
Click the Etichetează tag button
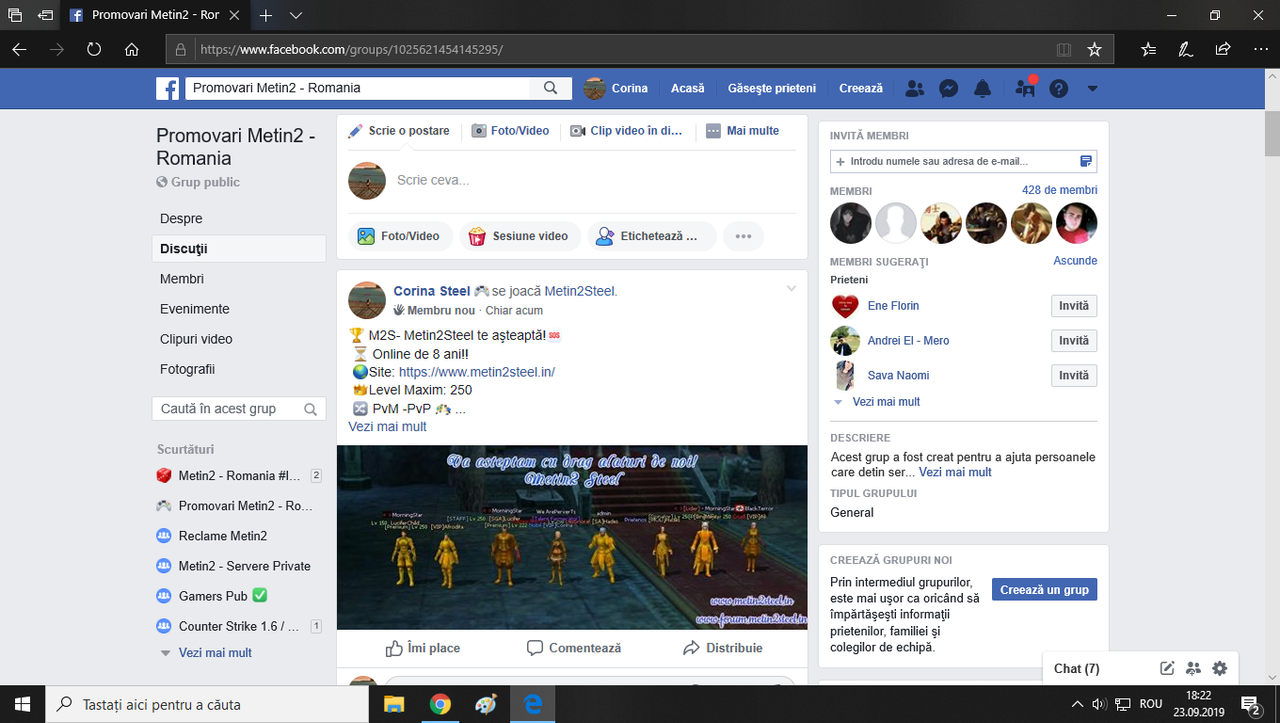[652, 236]
